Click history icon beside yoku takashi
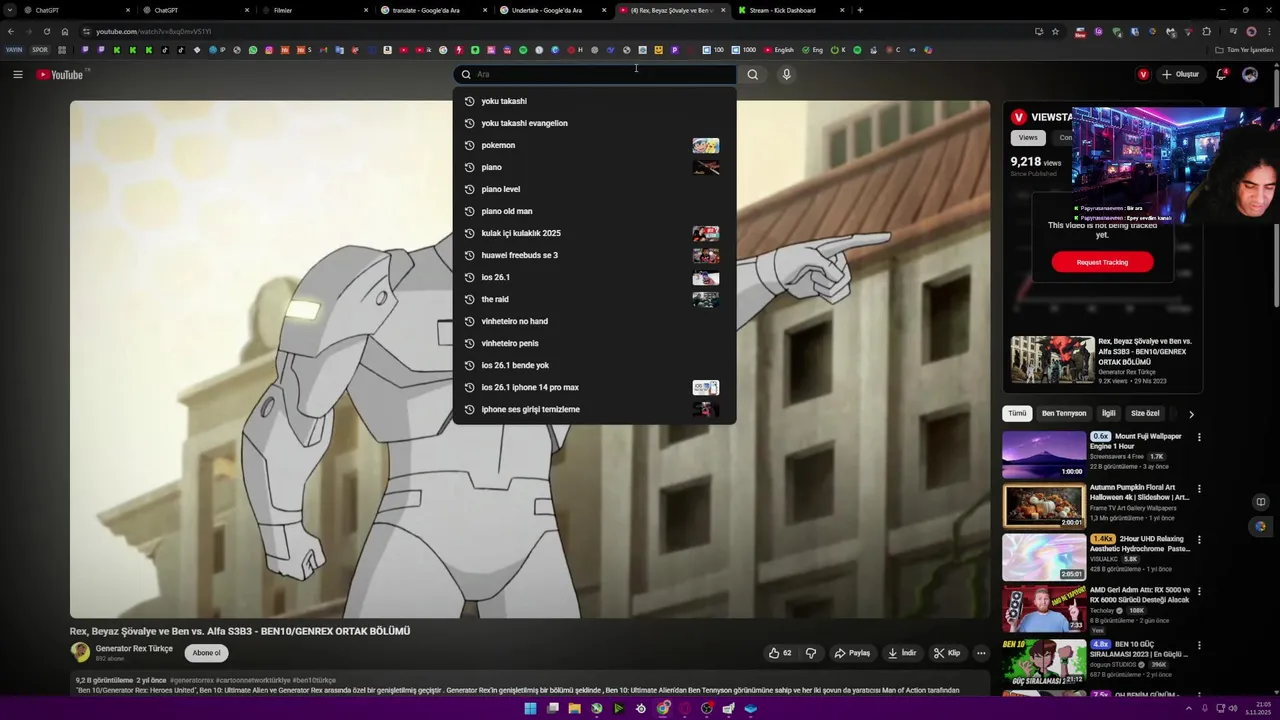This screenshot has height=720, width=1280. tap(468, 101)
